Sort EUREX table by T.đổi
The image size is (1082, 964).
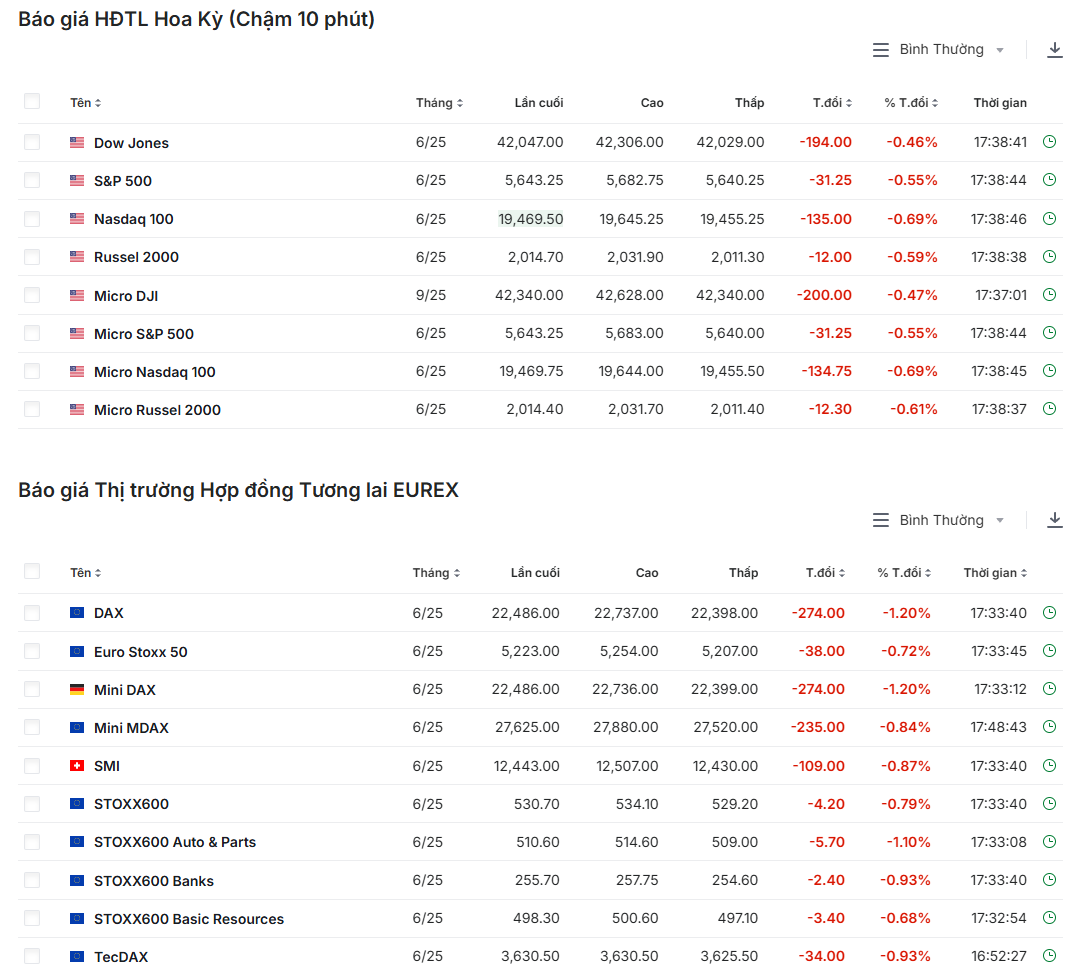825,573
